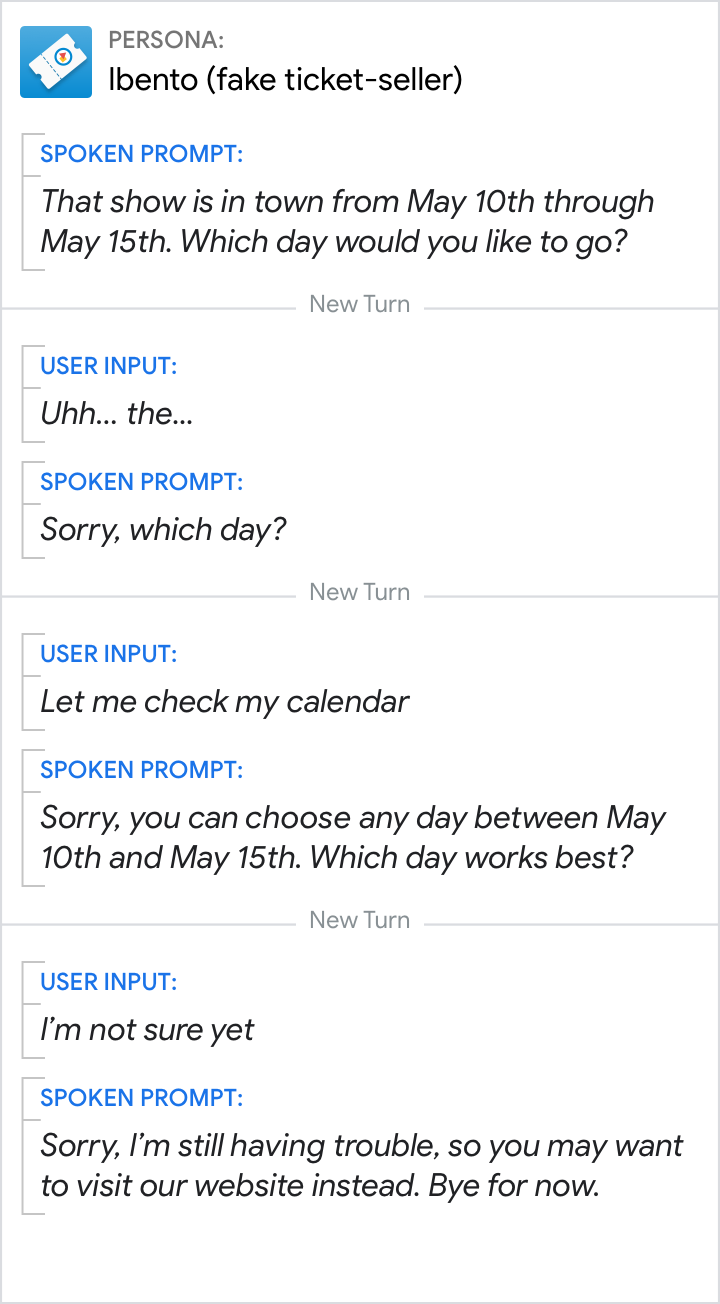Select the "Ibento (fake ticket-seller)" persona name
The image size is (720, 1304).
click(x=285, y=79)
